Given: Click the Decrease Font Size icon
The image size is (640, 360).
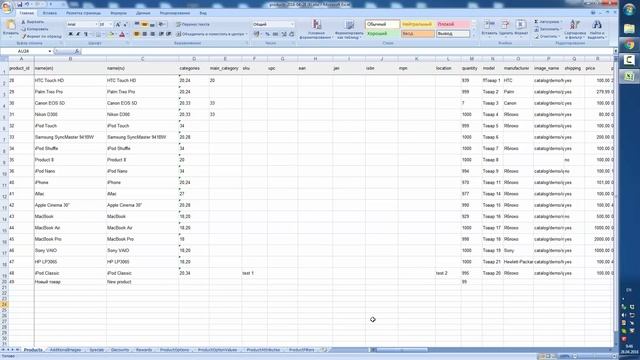Looking at the screenshot, I should [125, 24].
